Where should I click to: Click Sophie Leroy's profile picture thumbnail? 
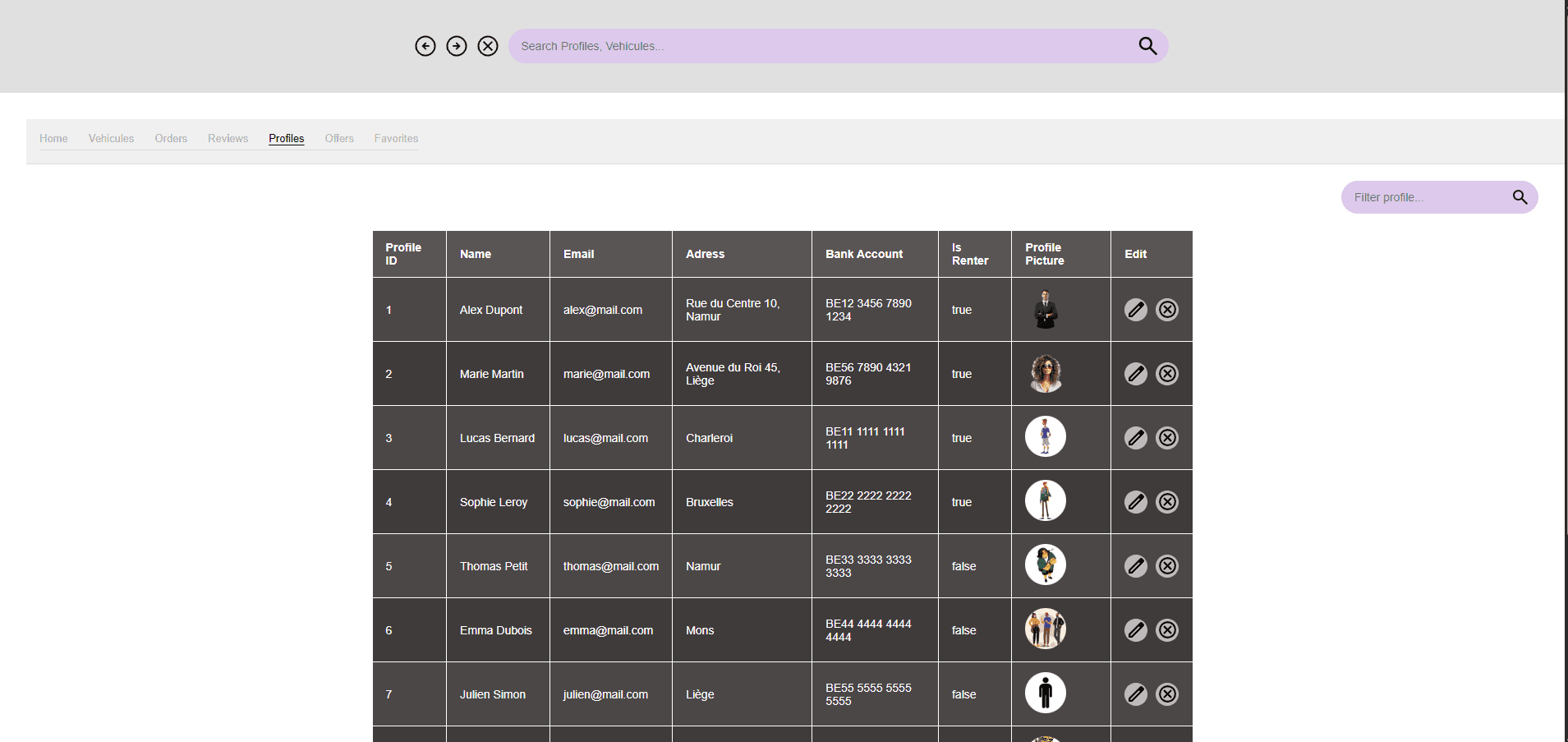[1046, 500]
